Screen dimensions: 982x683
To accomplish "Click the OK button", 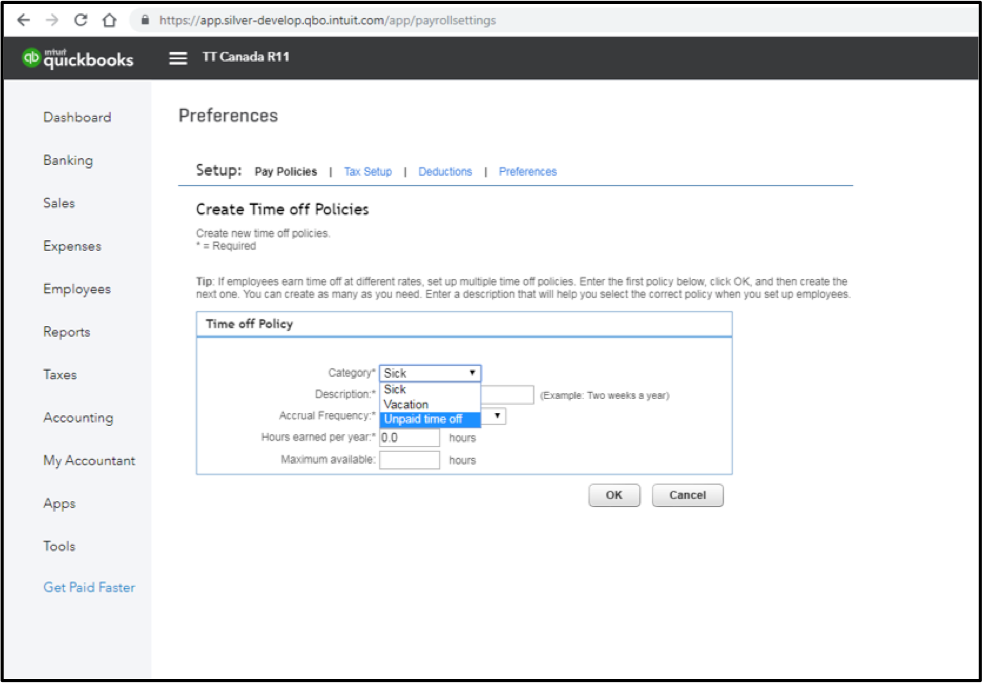I will [x=614, y=495].
